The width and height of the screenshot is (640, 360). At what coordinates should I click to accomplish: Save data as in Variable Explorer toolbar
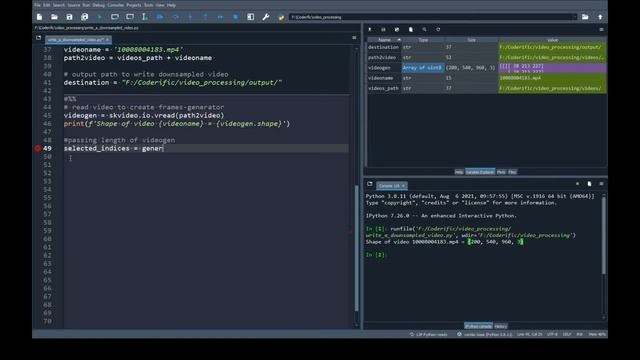(397, 29)
